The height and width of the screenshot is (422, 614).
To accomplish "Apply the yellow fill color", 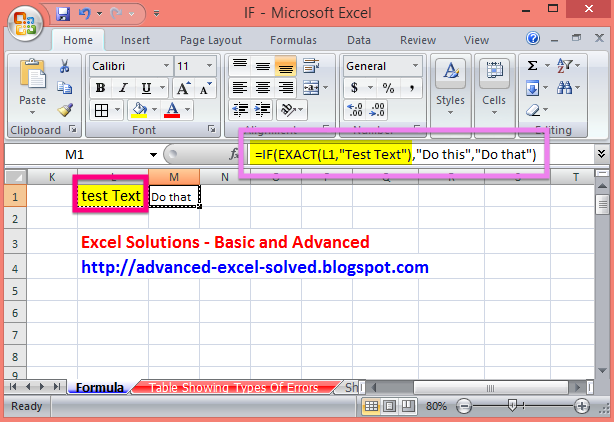I will [x=139, y=110].
